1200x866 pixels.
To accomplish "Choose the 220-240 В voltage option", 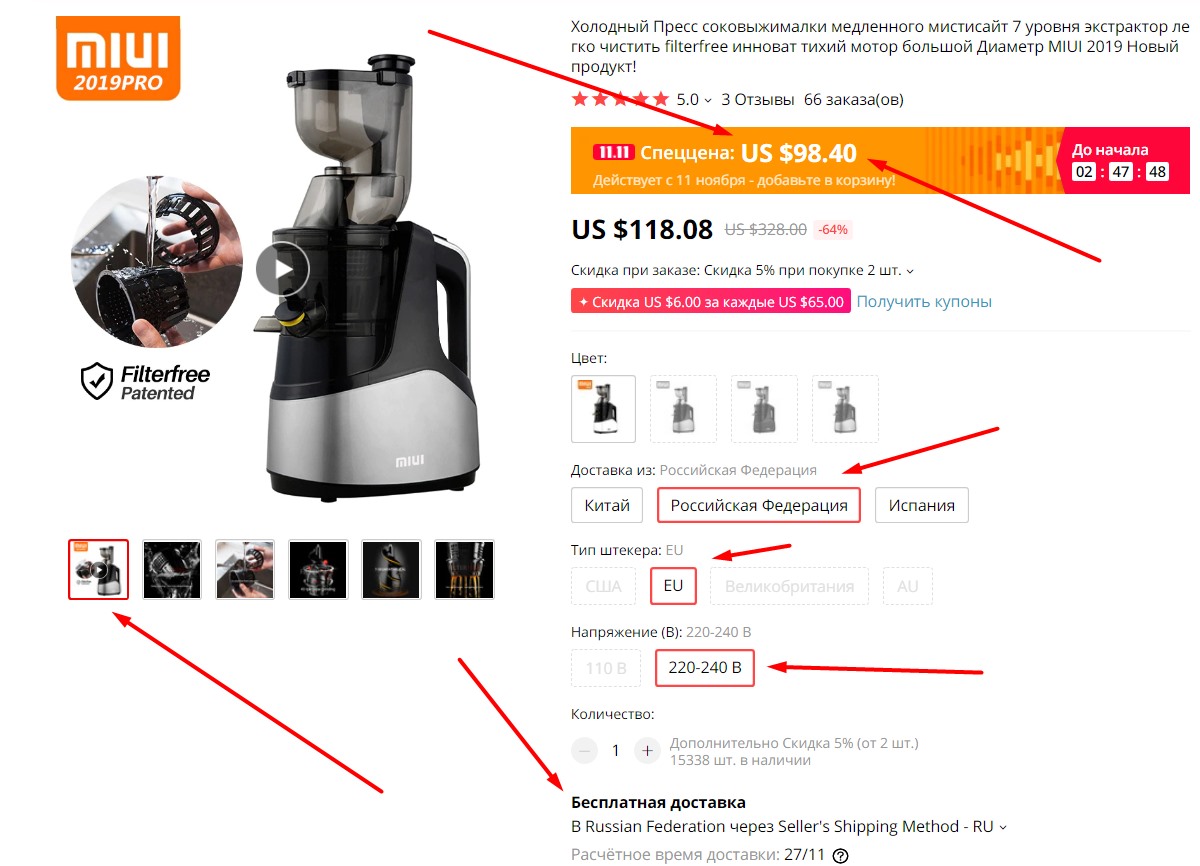I will (705, 668).
